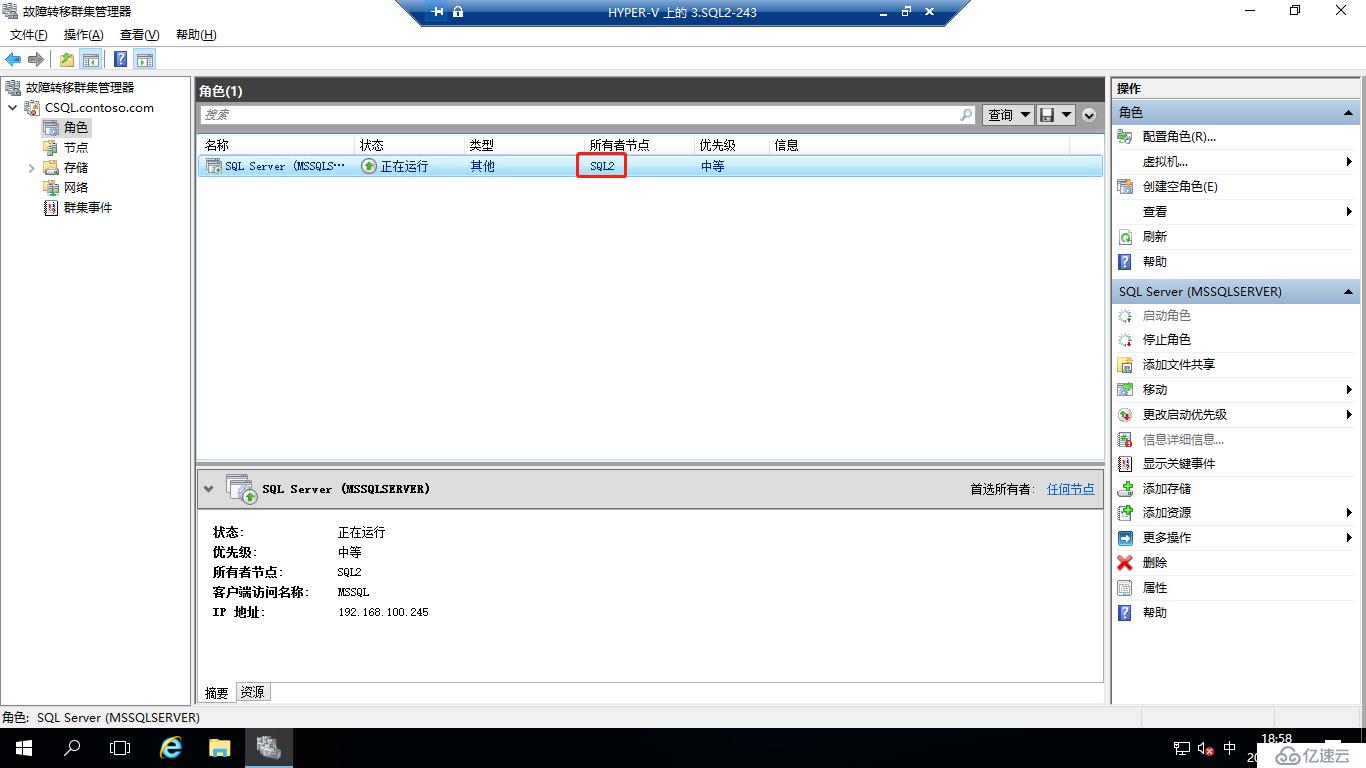Switch to the 资源 tab
This screenshot has height=768, width=1366.
[253, 692]
